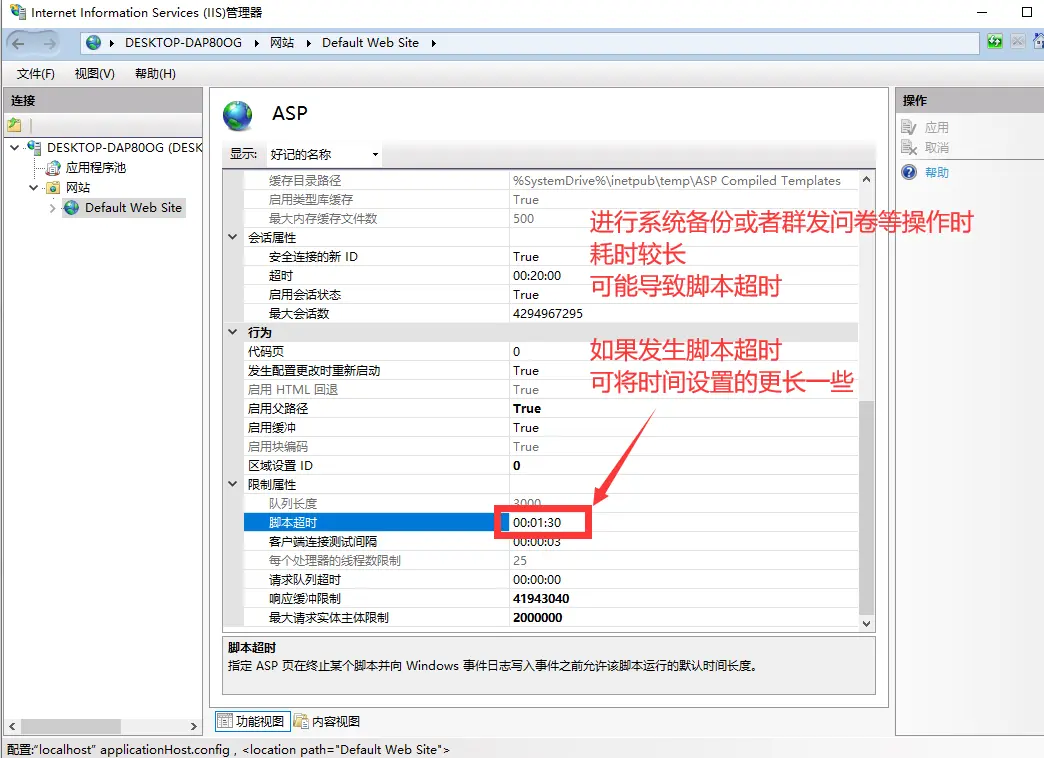Expand the Default Web Site tree node
The image size is (1044, 758).
pos(52,208)
